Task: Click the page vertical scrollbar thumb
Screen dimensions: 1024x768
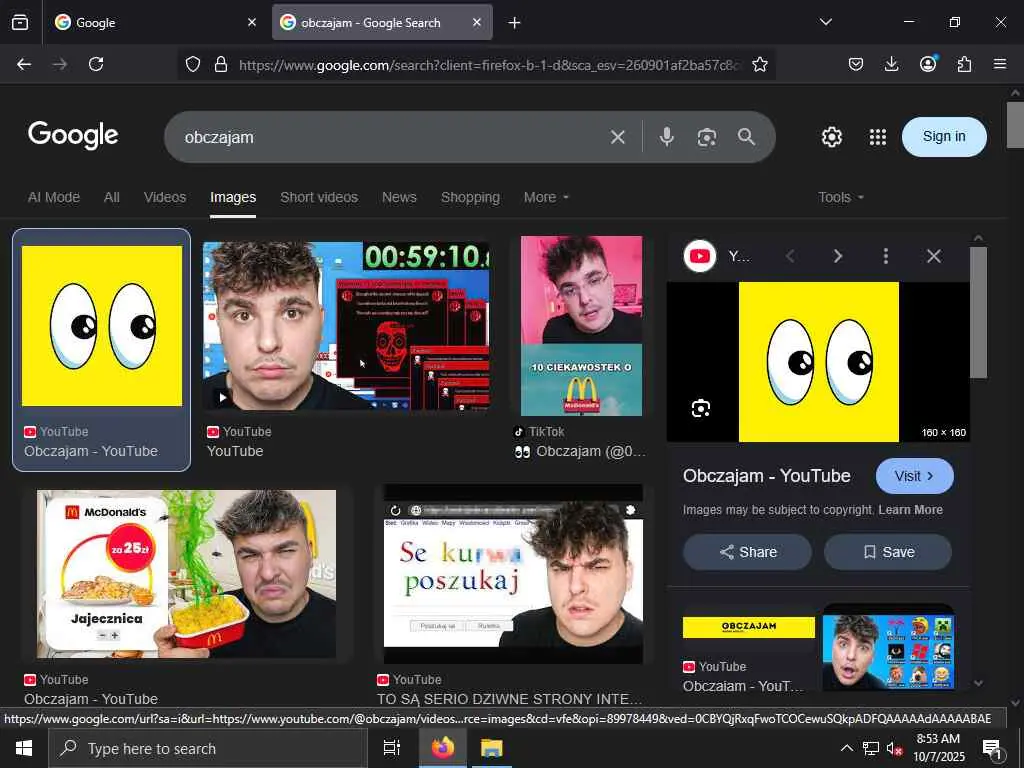Action: 1015,125
